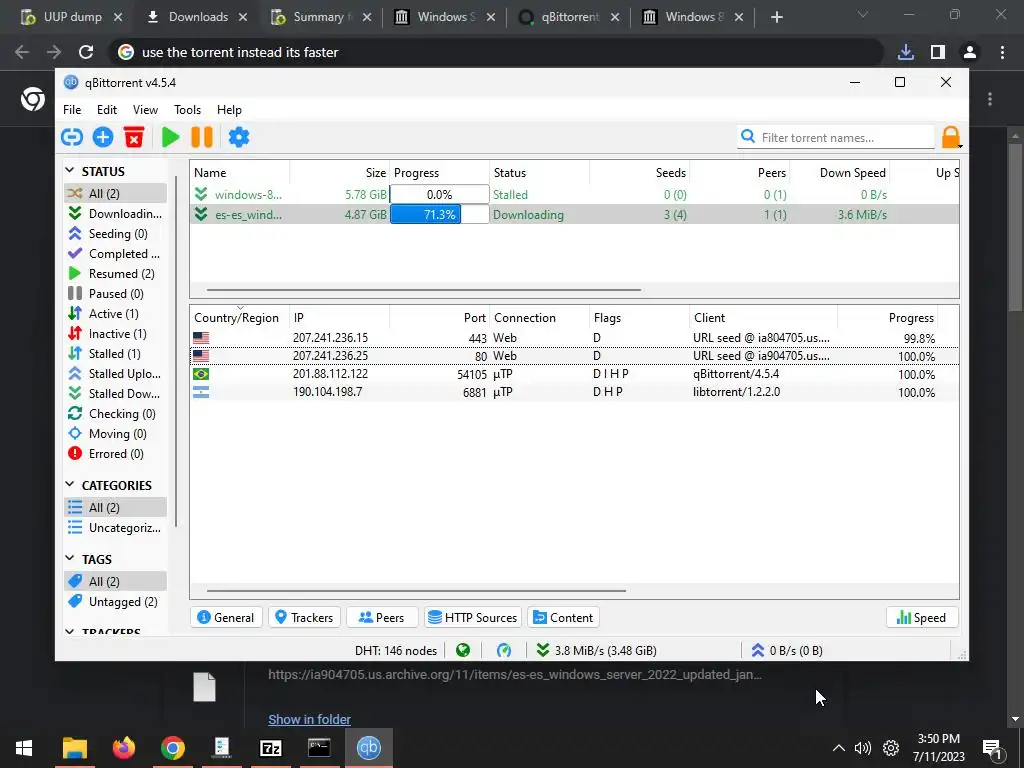
Task: Open the Edit menu
Action: coord(106,110)
